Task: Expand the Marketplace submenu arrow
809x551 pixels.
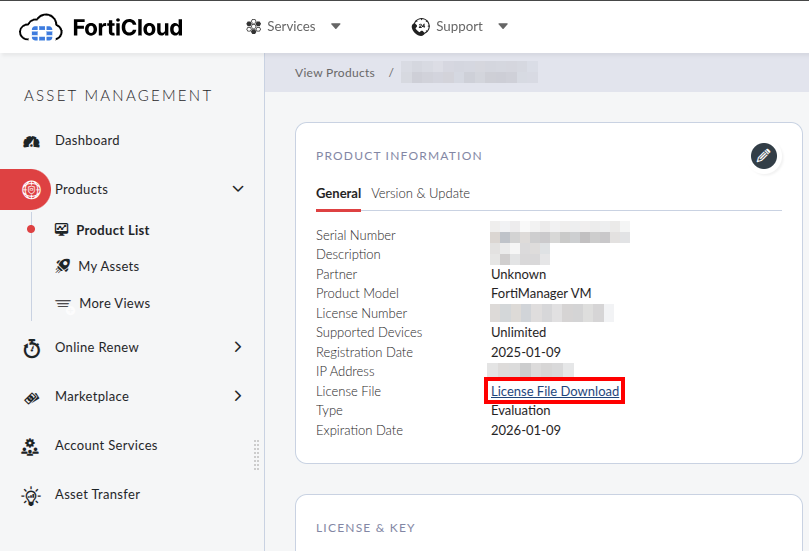Action: [238, 396]
